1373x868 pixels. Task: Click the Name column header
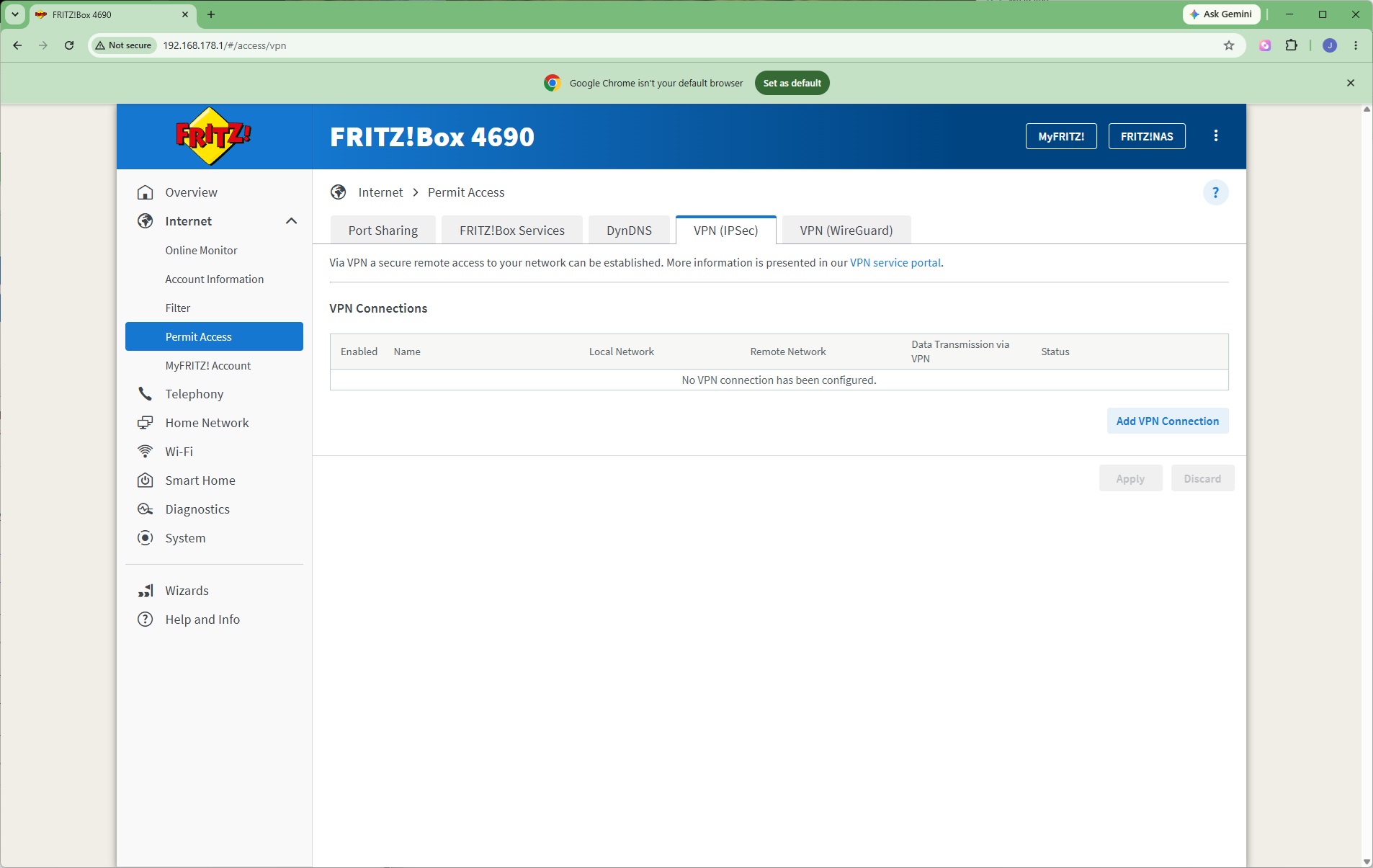click(x=407, y=352)
